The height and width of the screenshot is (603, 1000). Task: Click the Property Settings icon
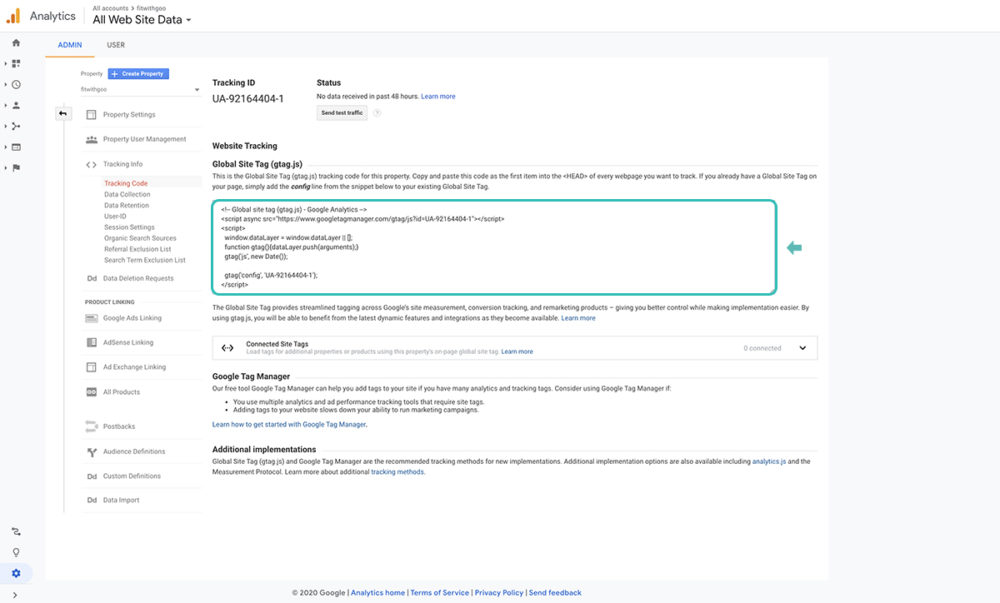click(91, 115)
